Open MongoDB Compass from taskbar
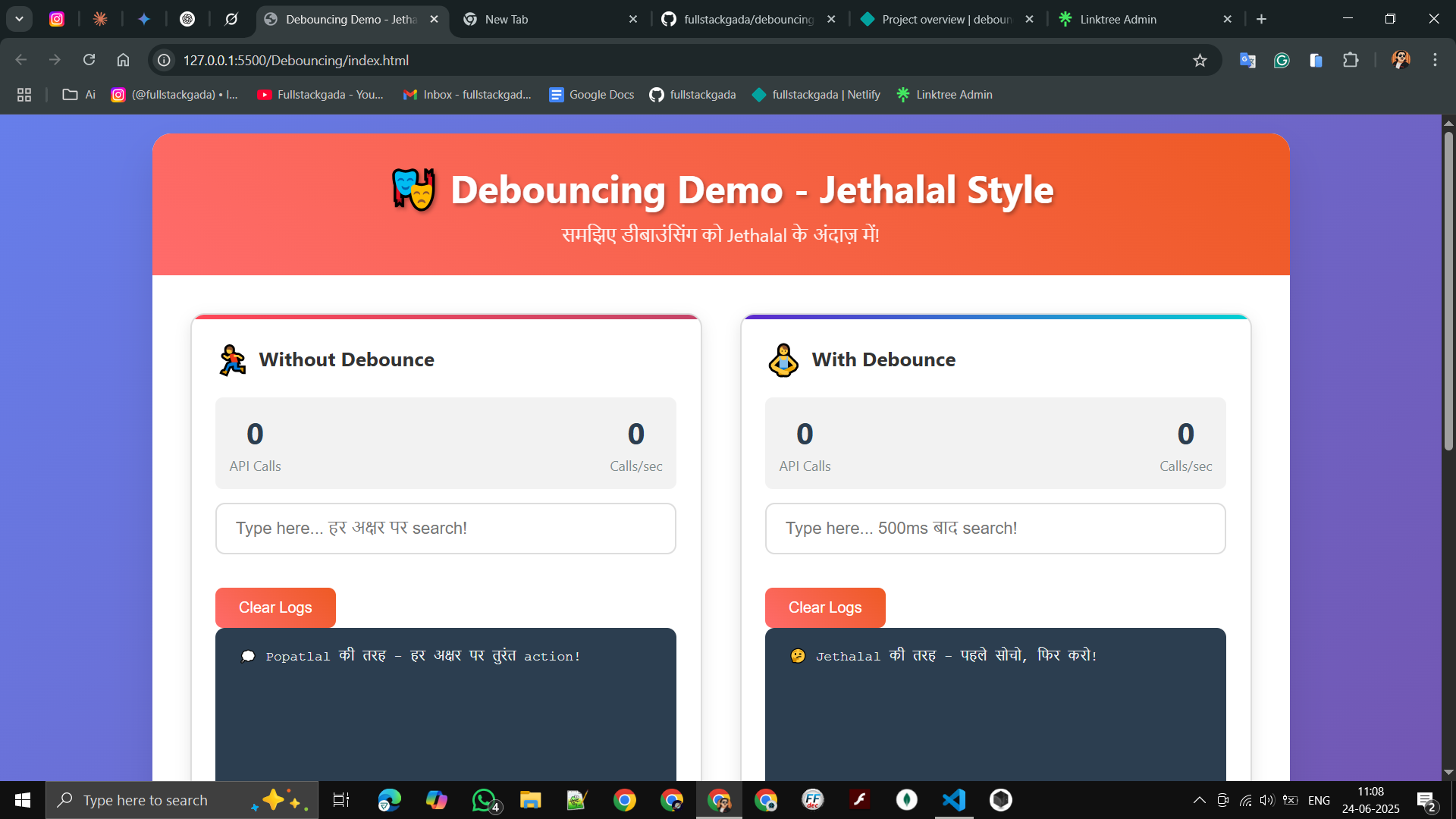 coord(907,800)
